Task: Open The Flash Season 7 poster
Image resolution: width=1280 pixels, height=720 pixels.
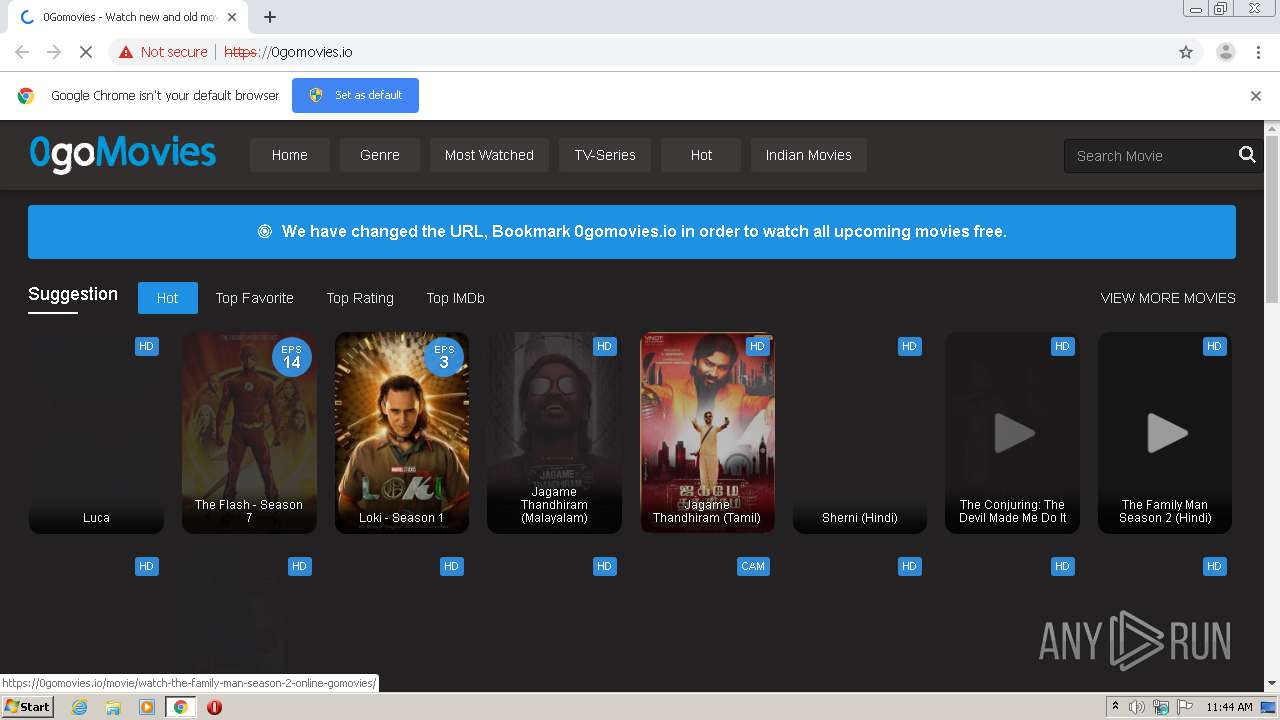Action: click(x=249, y=433)
